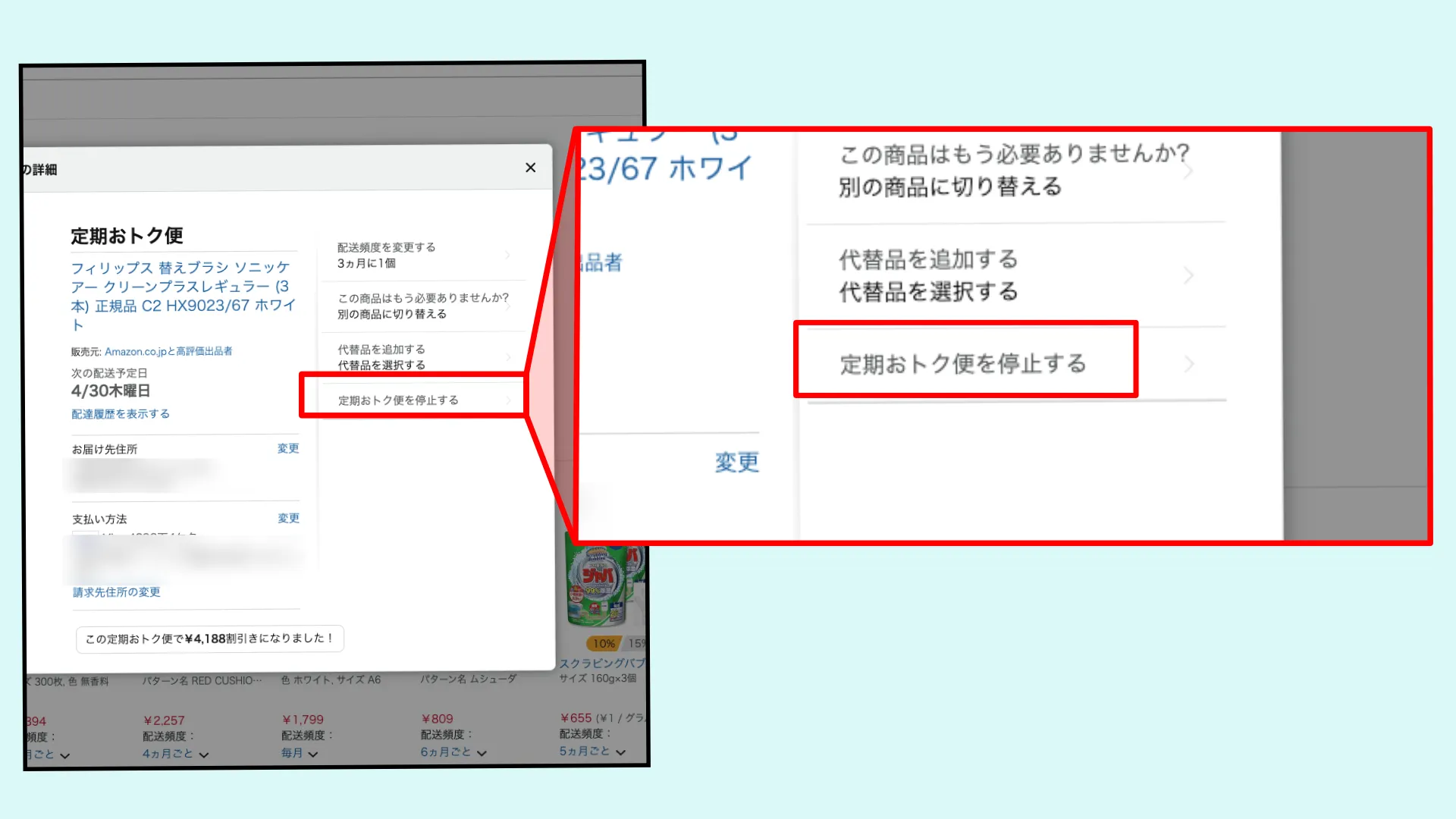
Task: Open the 配達履歴を表示する link
Action: [x=120, y=413]
